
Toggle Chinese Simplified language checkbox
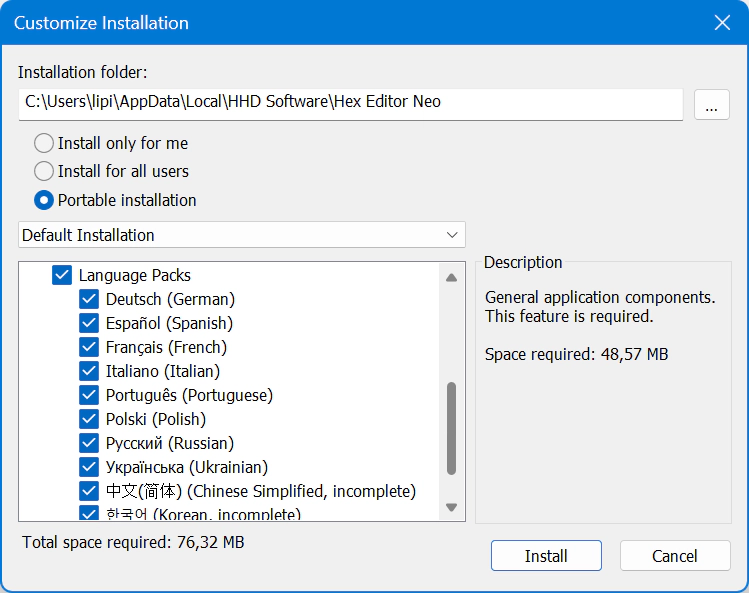click(89, 491)
